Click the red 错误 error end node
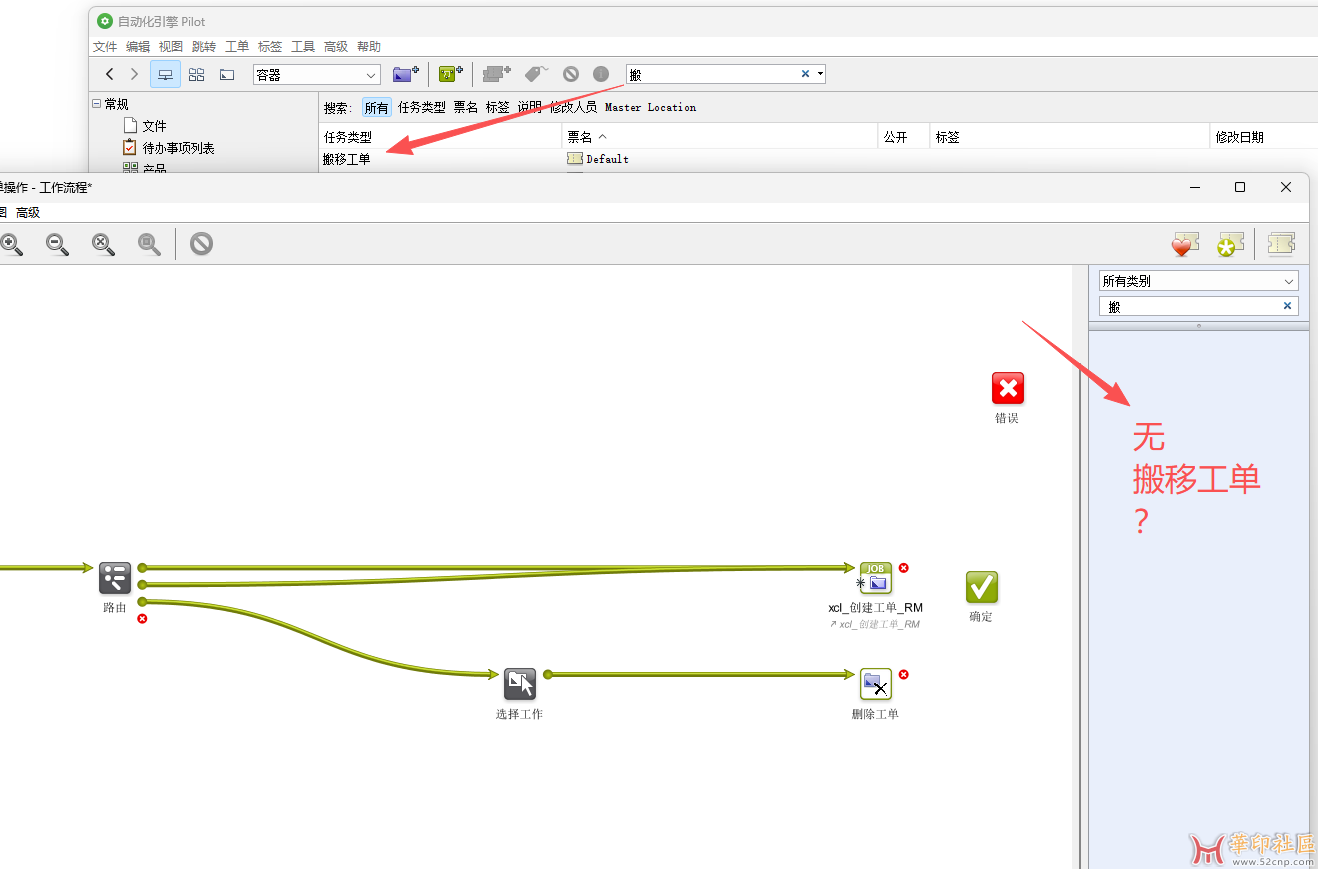Screen dimensions: 1318x869 click(1007, 388)
